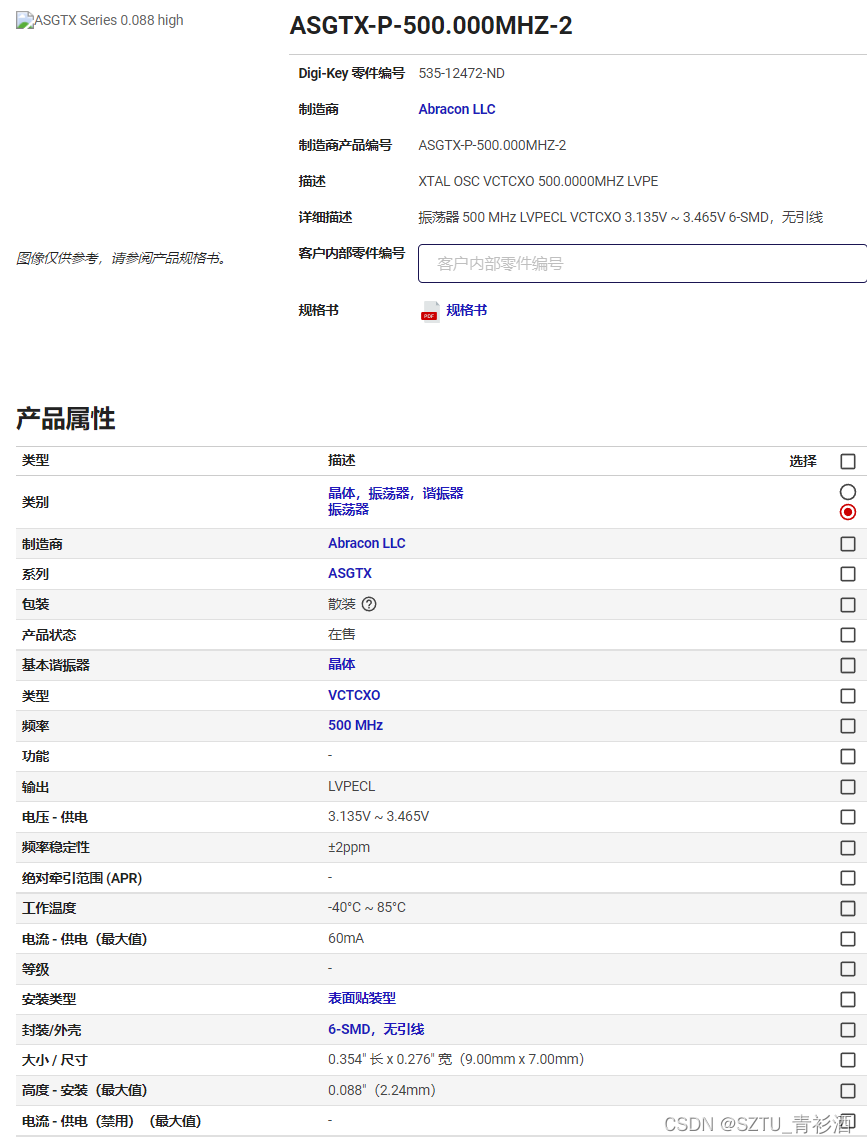Image resolution: width=867 pixels, height=1144 pixels.
Task: Open the 规格书 datasheet link
Action: [x=466, y=310]
